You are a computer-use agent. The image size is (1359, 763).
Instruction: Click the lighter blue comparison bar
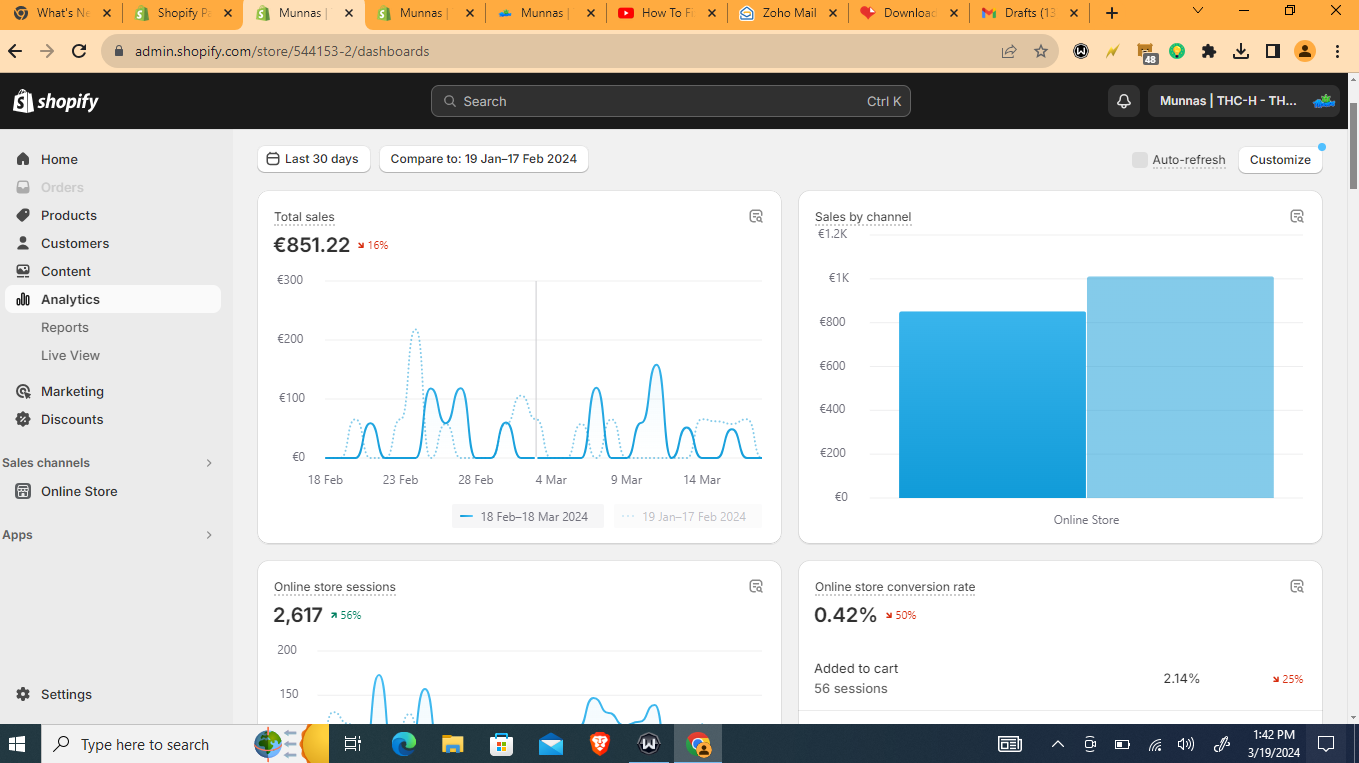(x=1180, y=387)
